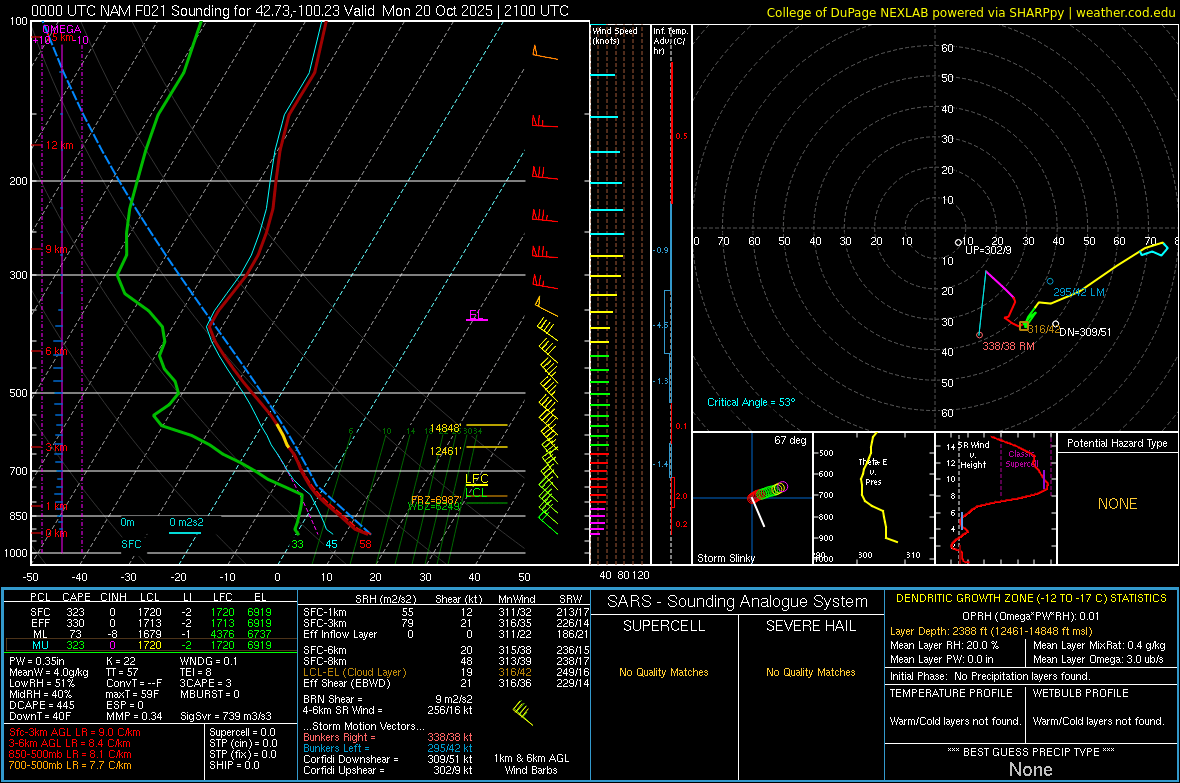This screenshot has width=1180, height=783.
Task: Click the 67 deg slinky tilt value
Action: pos(790,440)
